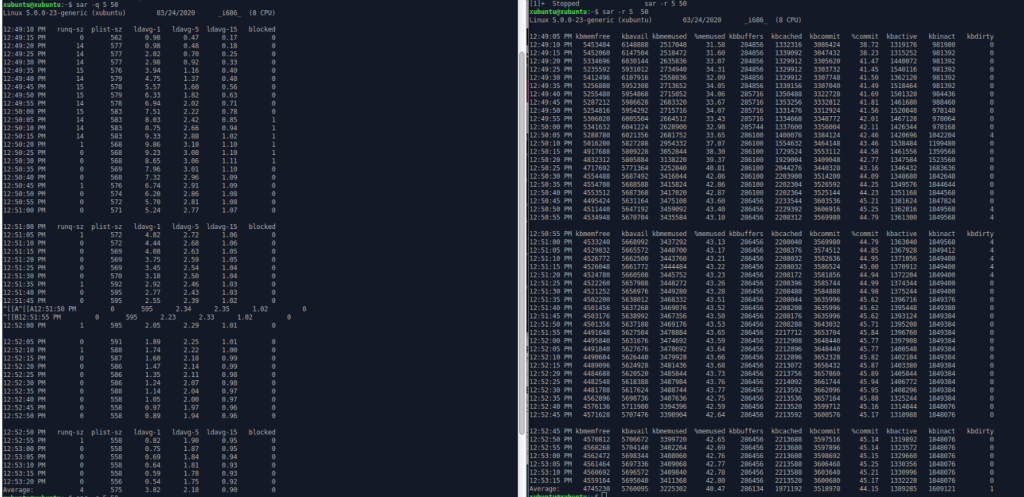
Task: Click the vertical divider between the two terminals
Action: point(522,250)
